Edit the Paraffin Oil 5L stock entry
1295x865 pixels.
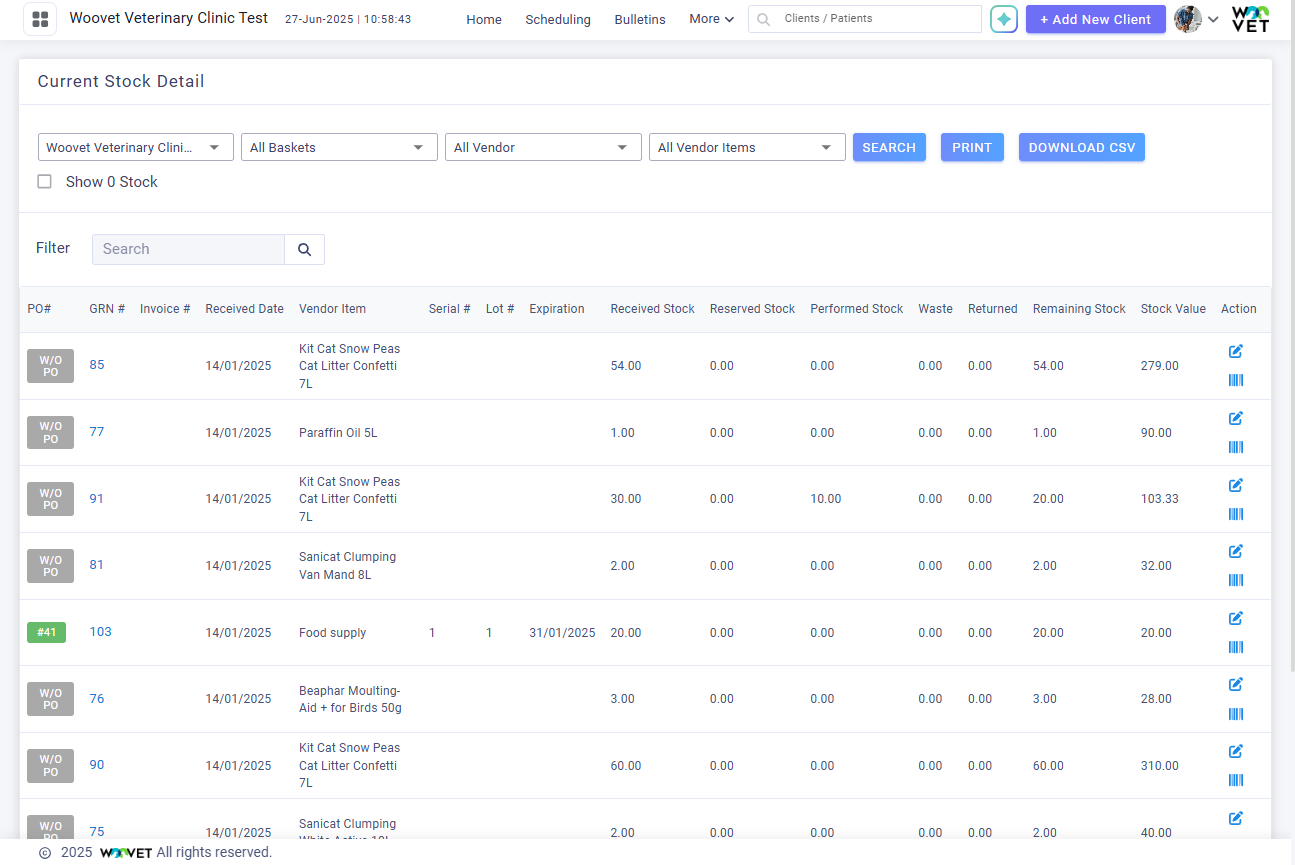(1236, 418)
